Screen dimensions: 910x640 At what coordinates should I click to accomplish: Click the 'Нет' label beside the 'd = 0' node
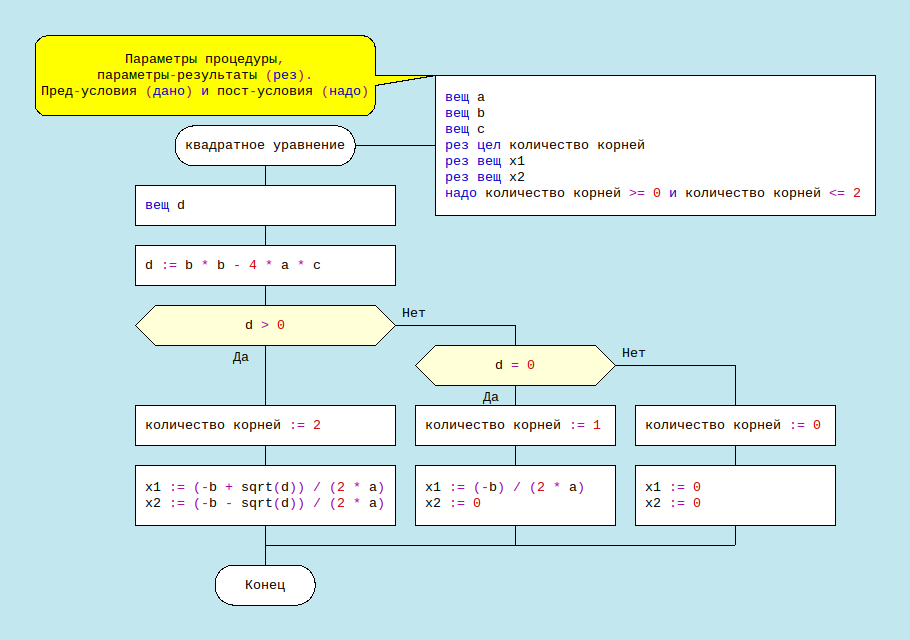634,353
